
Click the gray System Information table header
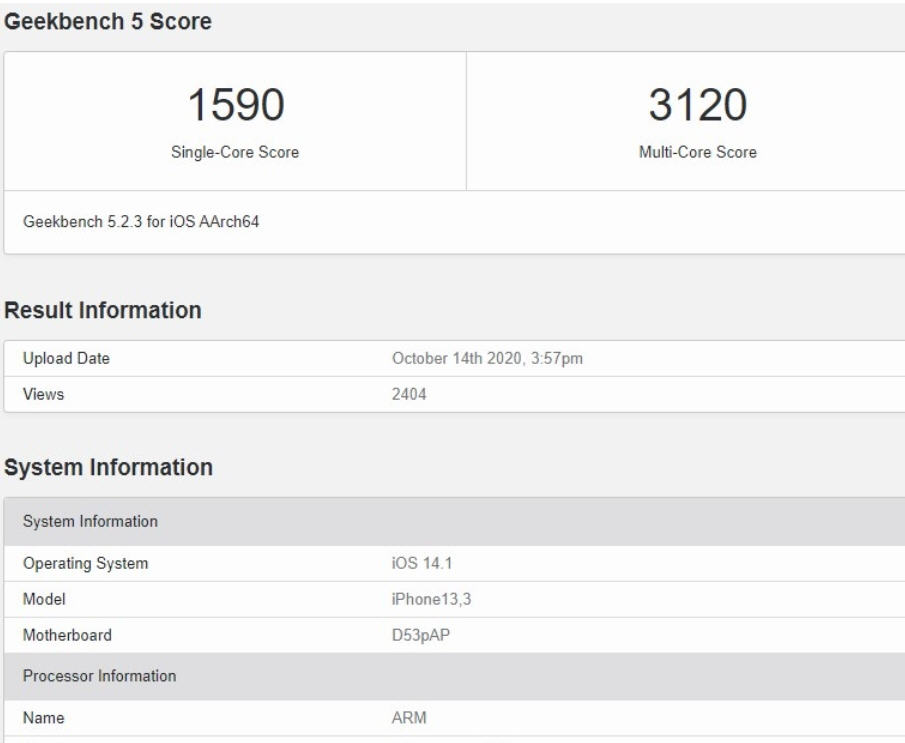[454, 521]
